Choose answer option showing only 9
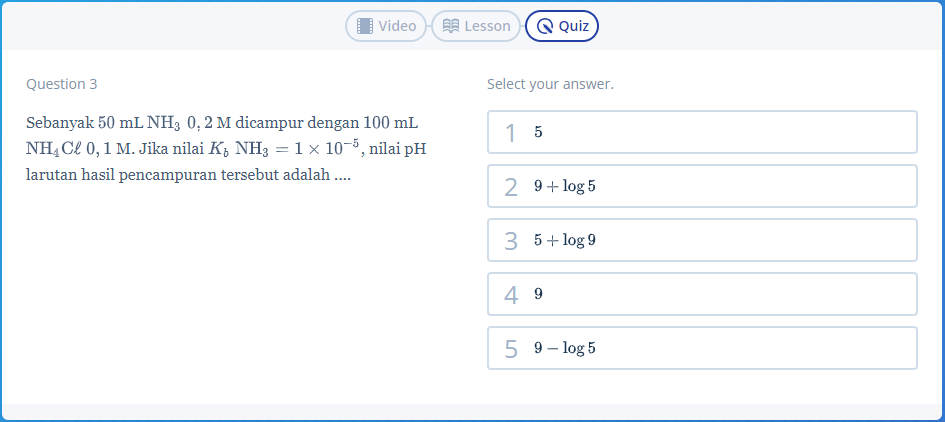 (x=702, y=294)
